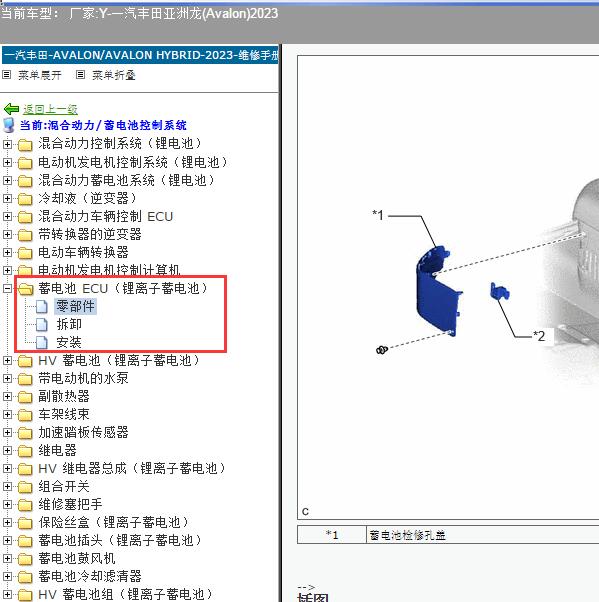Click the document icon of 零部件
The height and width of the screenshot is (602, 599).
(41, 306)
